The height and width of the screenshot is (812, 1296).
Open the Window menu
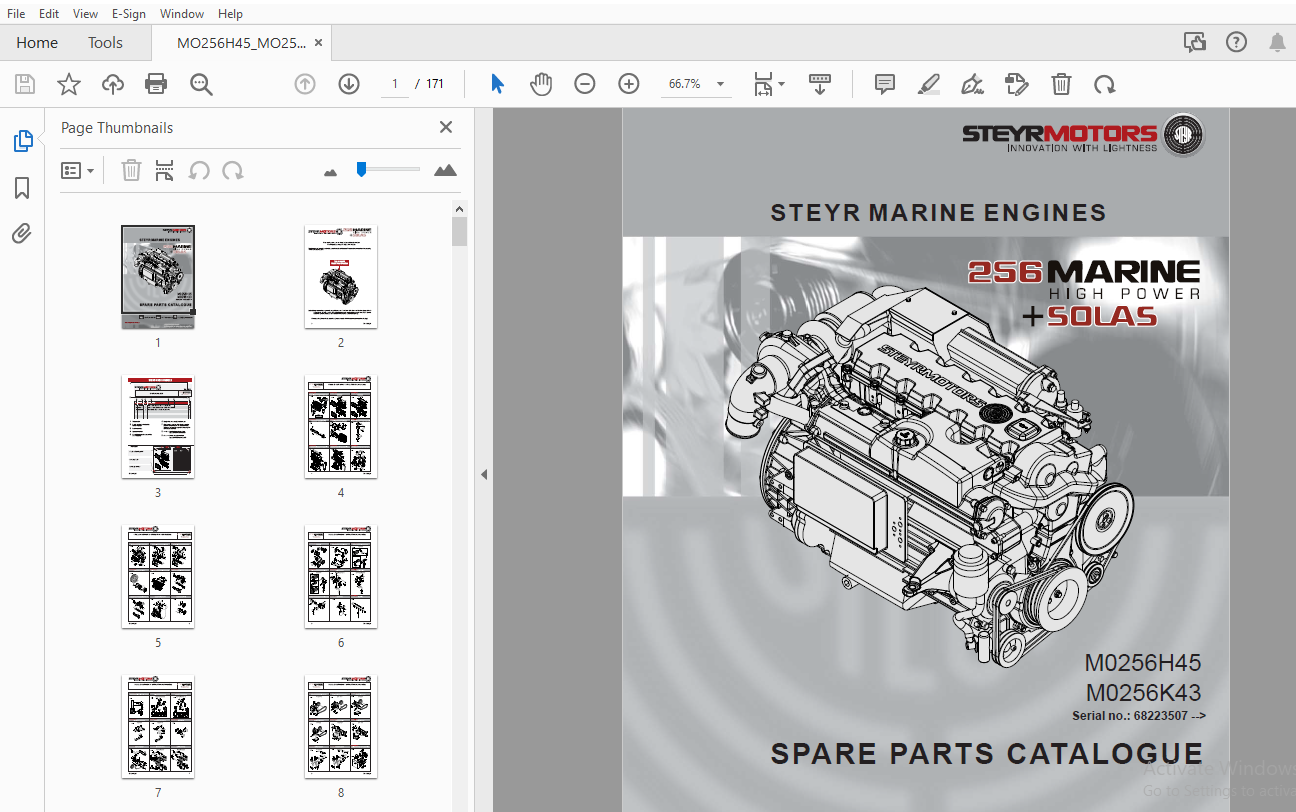click(182, 14)
